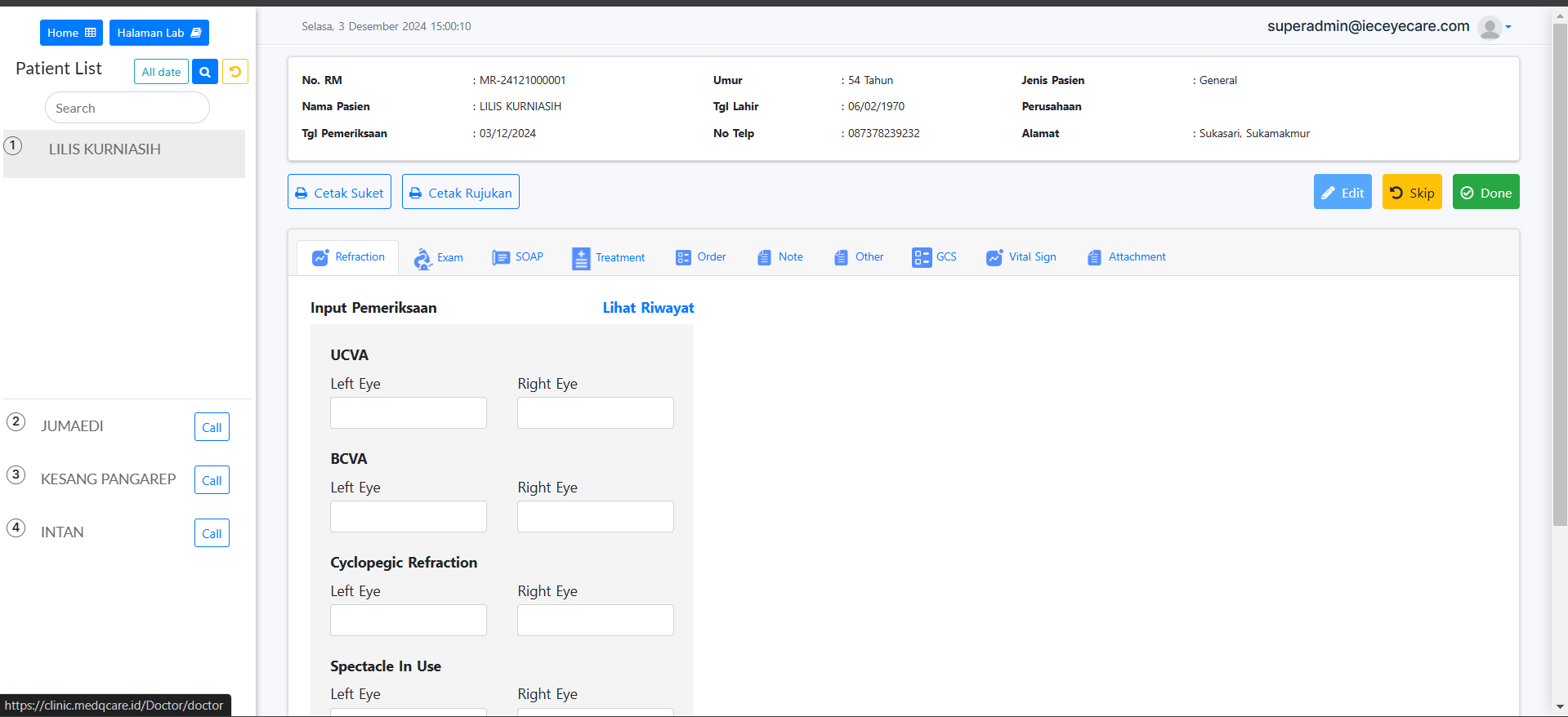This screenshot has width=1568, height=717.
Task: Switch to the Order tab
Action: tap(701, 257)
